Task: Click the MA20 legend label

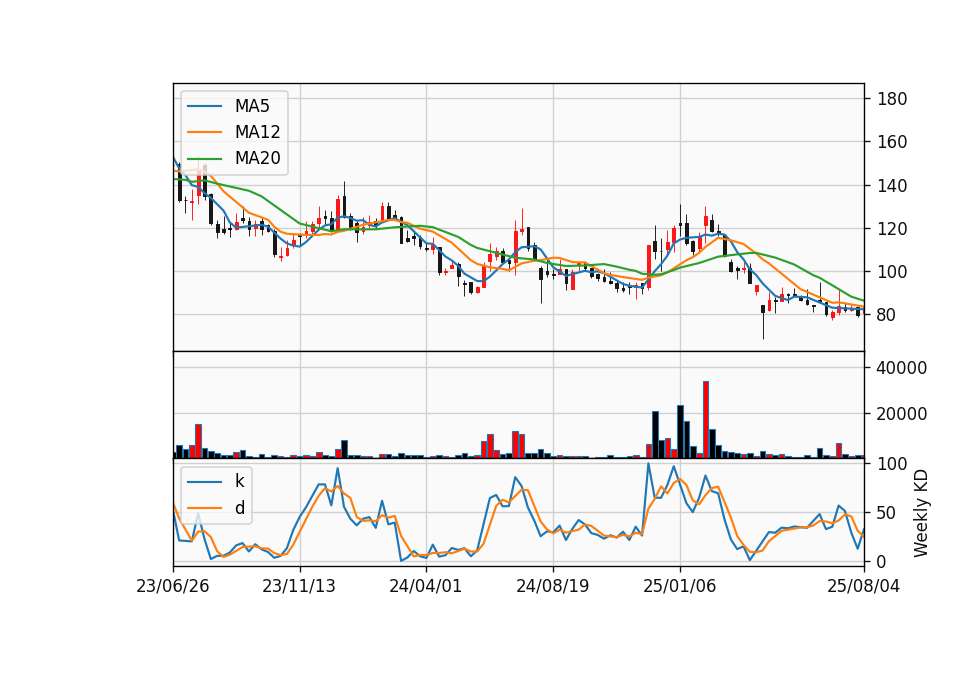Action: (257, 158)
